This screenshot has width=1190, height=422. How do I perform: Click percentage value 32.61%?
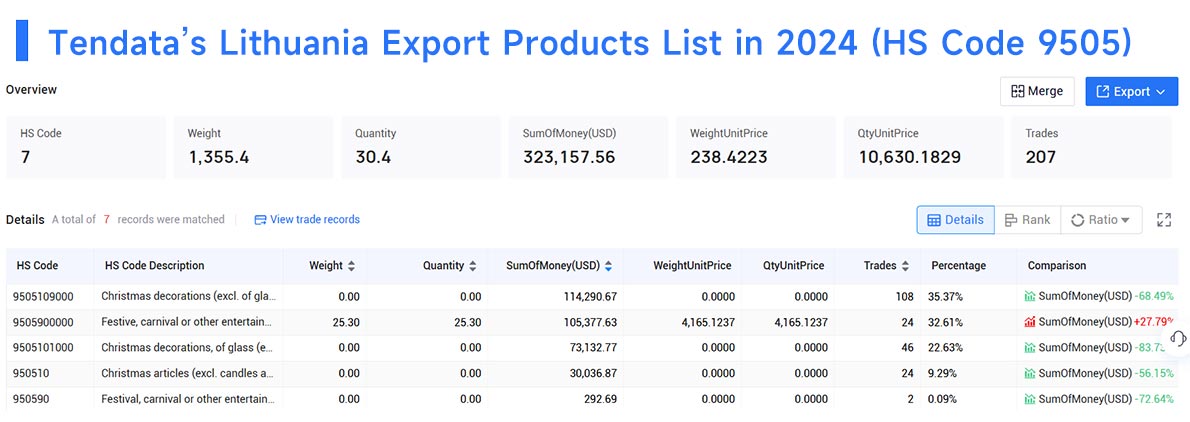pos(945,322)
